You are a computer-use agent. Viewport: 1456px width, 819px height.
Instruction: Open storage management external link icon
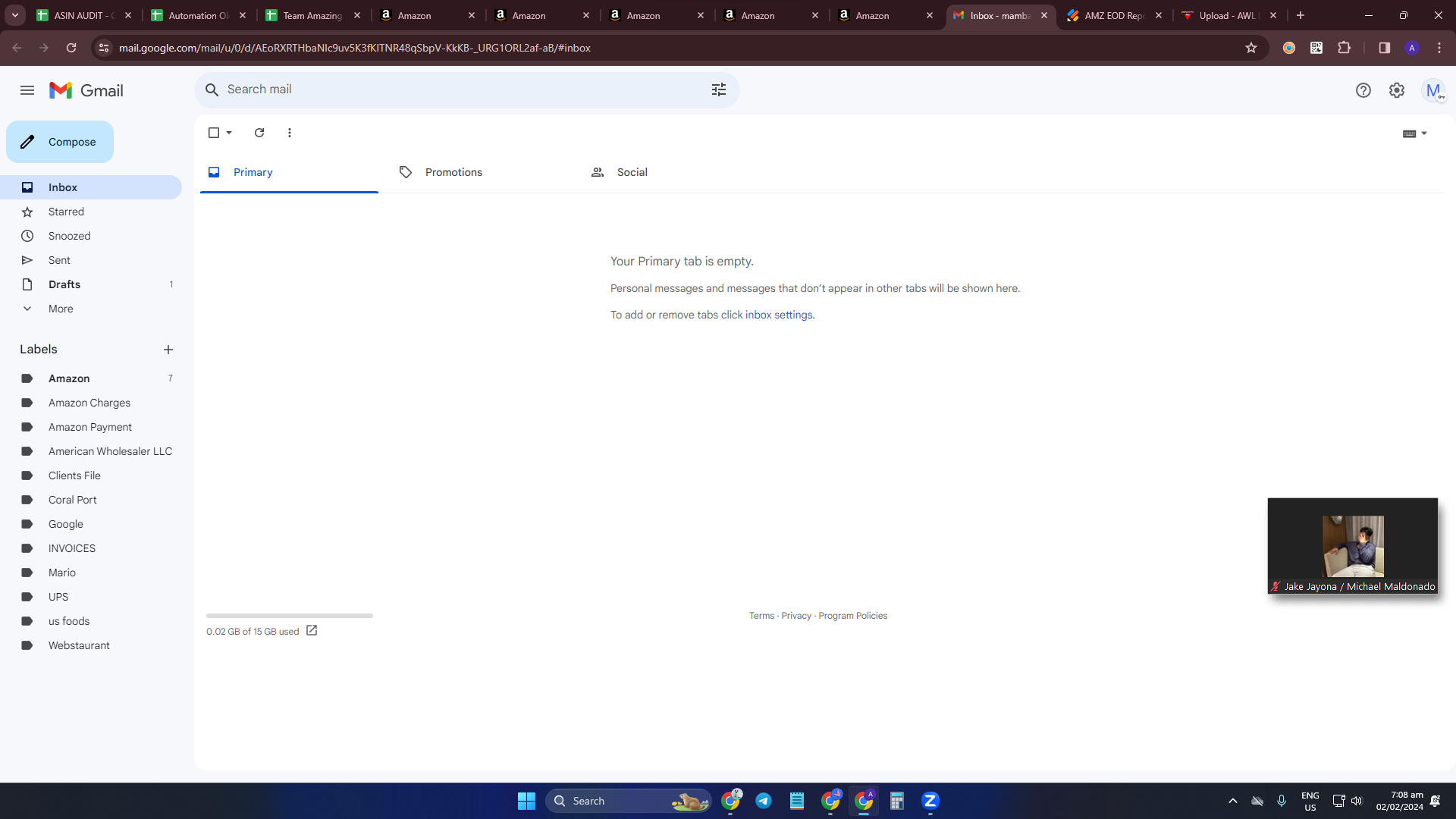pos(312,631)
